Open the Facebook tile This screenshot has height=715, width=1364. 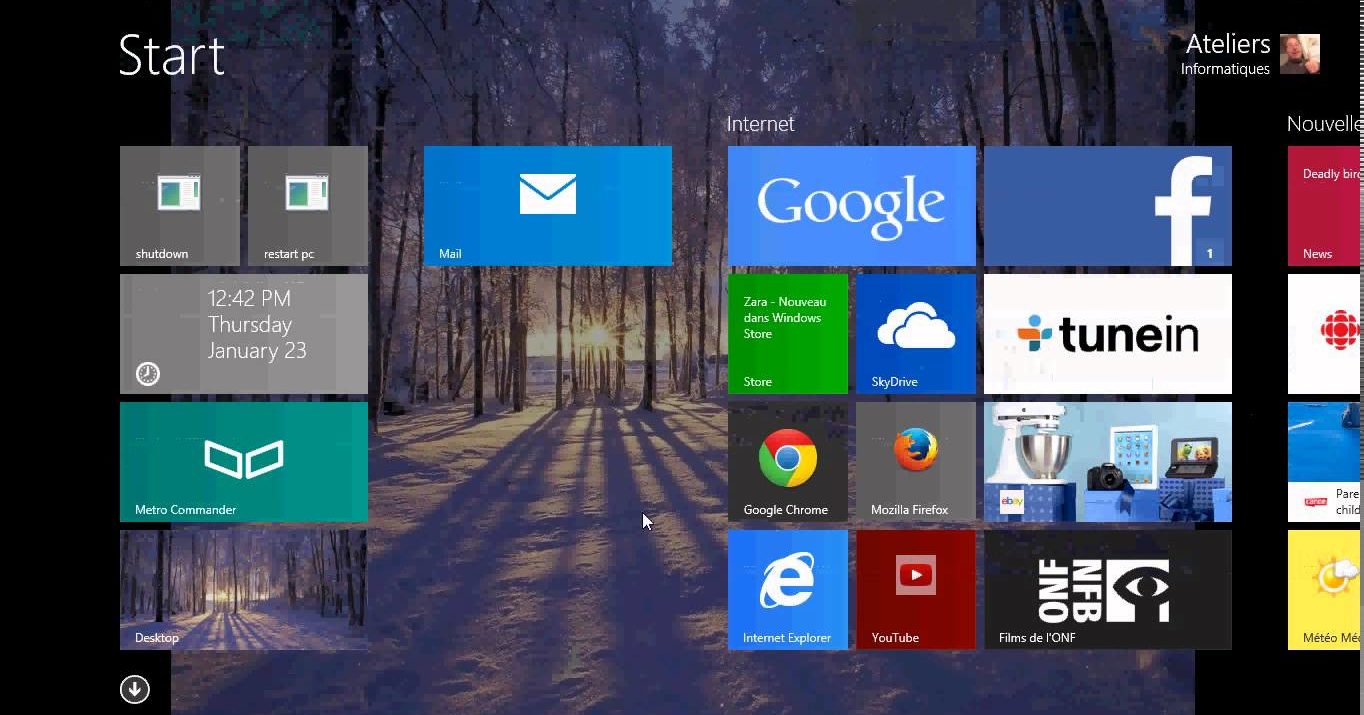(x=1107, y=205)
